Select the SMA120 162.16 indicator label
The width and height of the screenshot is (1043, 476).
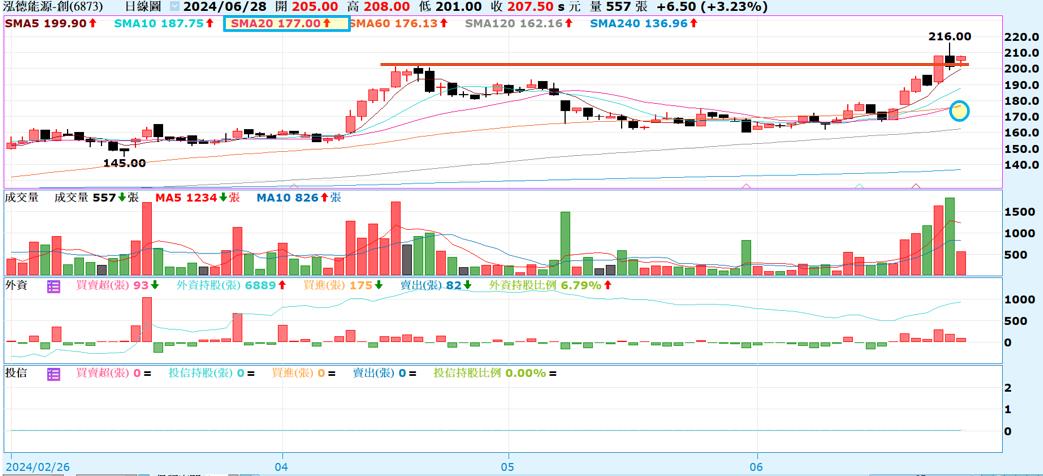coord(521,23)
